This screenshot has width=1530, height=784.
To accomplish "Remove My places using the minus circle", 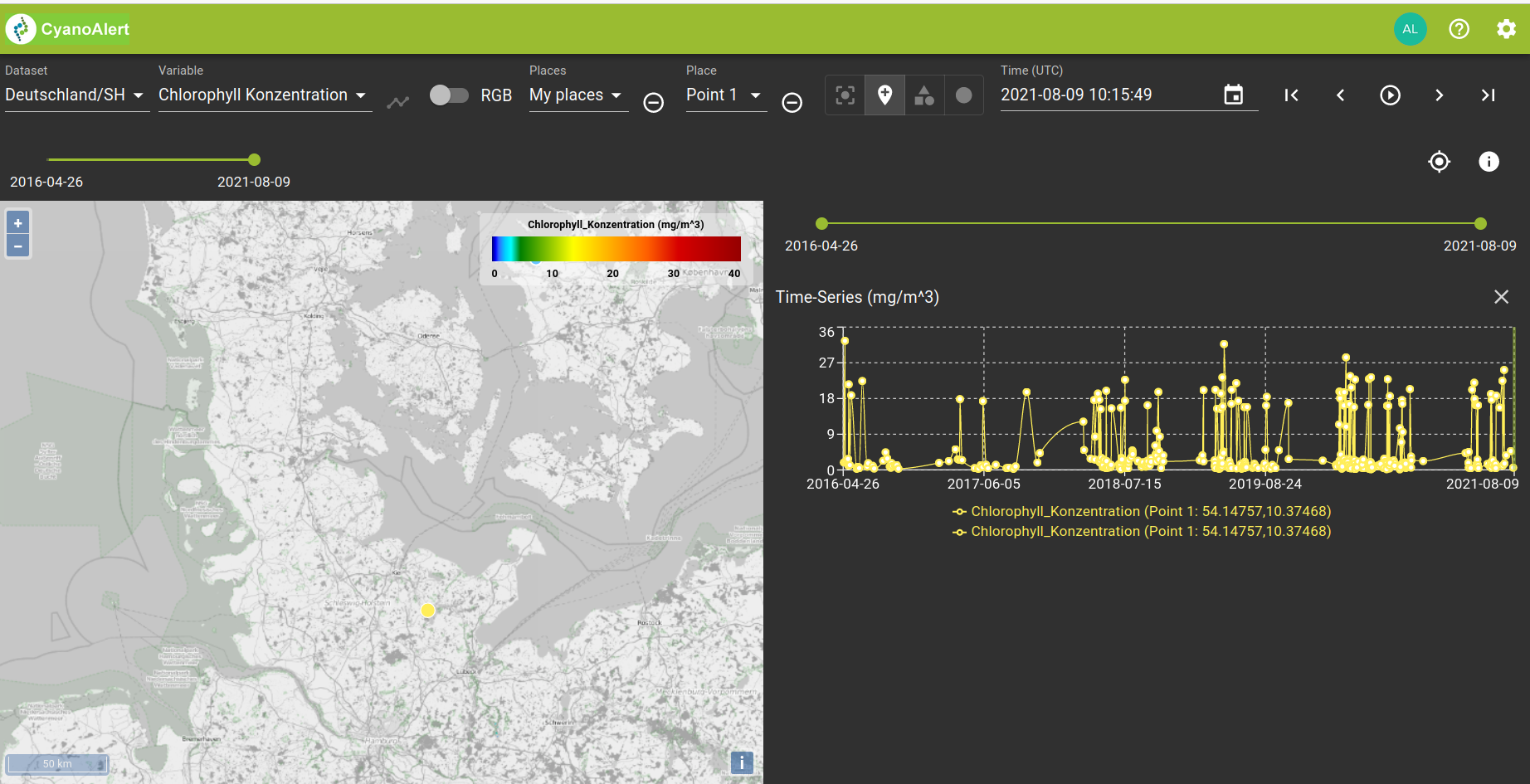I will click(x=653, y=101).
